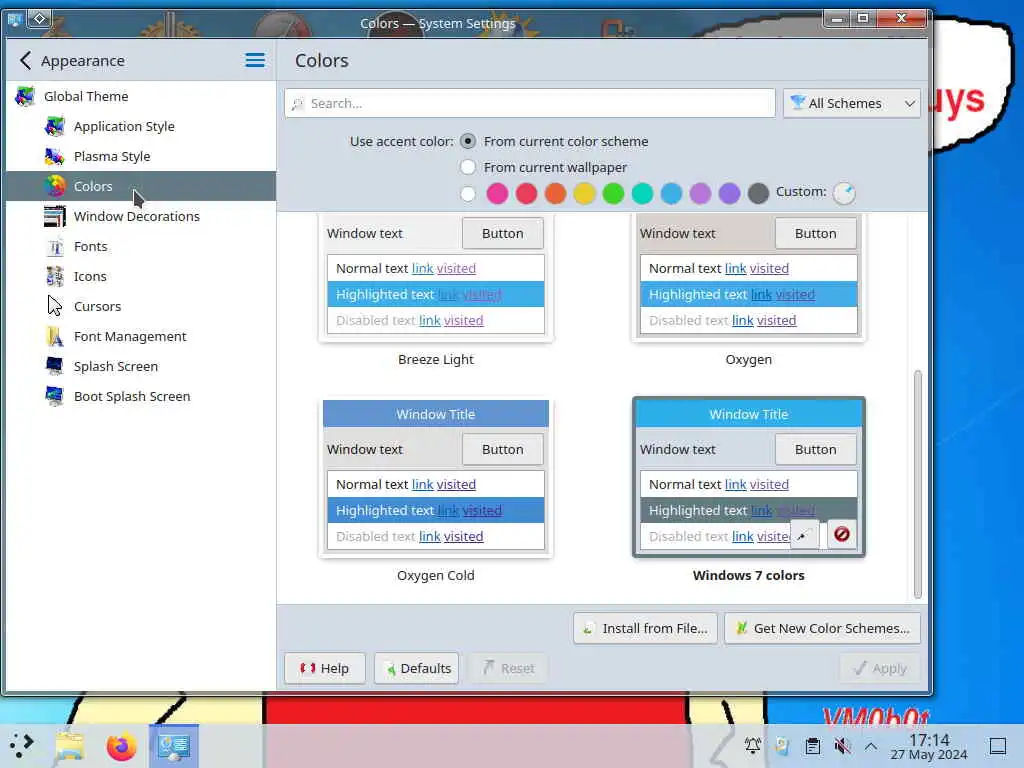Screen dimensions: 1024x768
Task: Click the color scheme search field
Action: click(530, 103)
